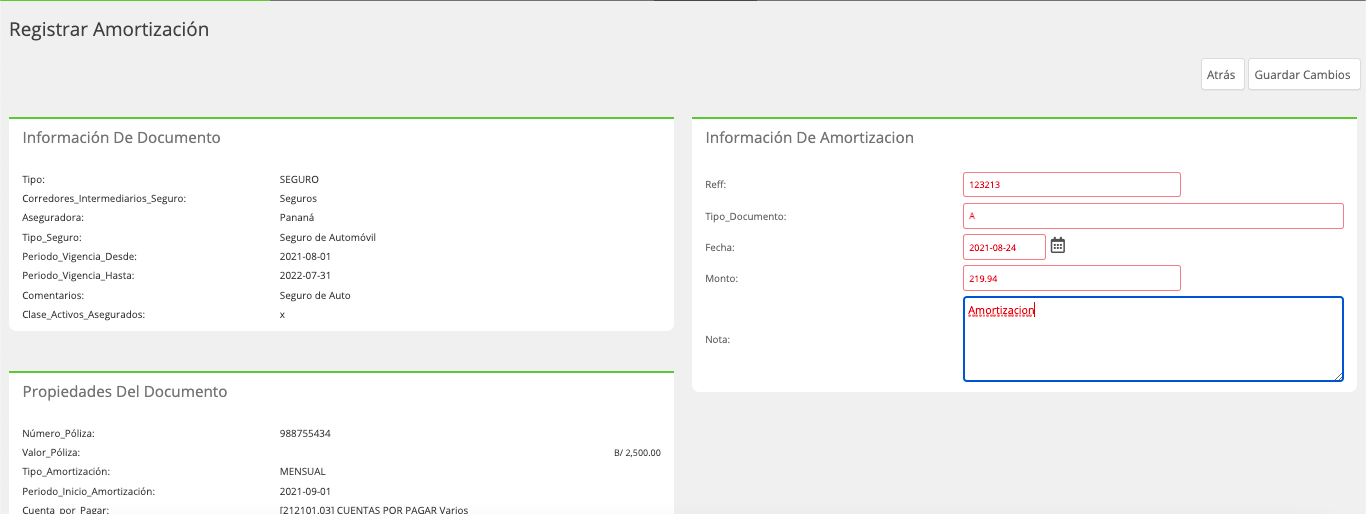Click the Información De Documento heading

[x=121, y=137]
